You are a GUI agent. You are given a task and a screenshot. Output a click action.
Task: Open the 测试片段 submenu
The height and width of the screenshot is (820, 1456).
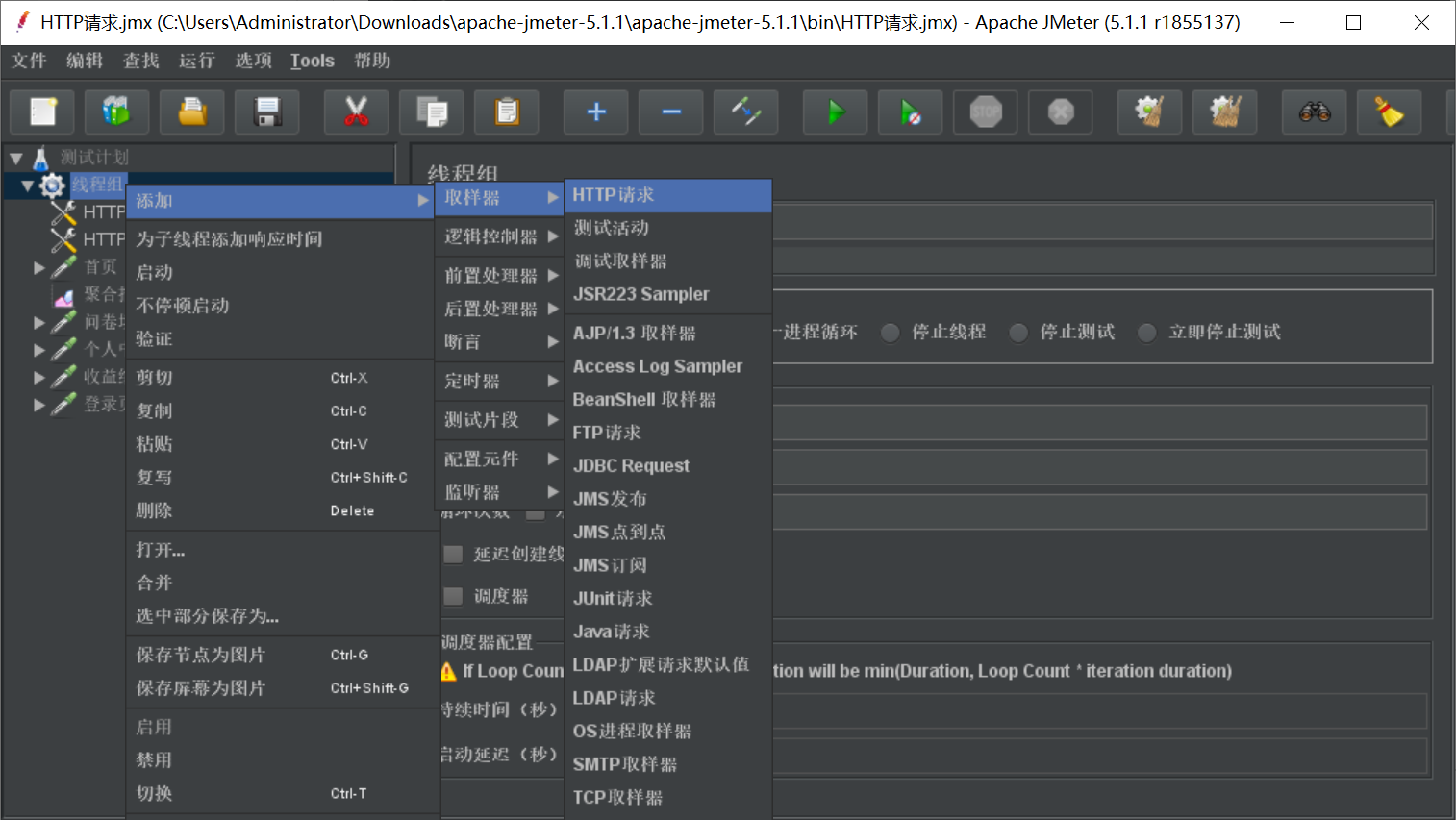[500, 420]
